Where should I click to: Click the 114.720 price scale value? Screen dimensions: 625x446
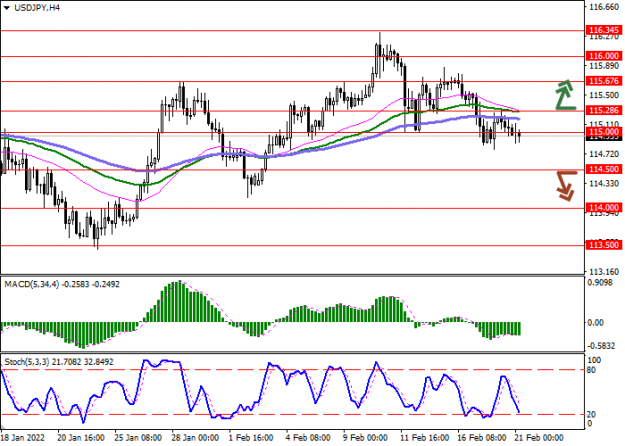[604, 154]
